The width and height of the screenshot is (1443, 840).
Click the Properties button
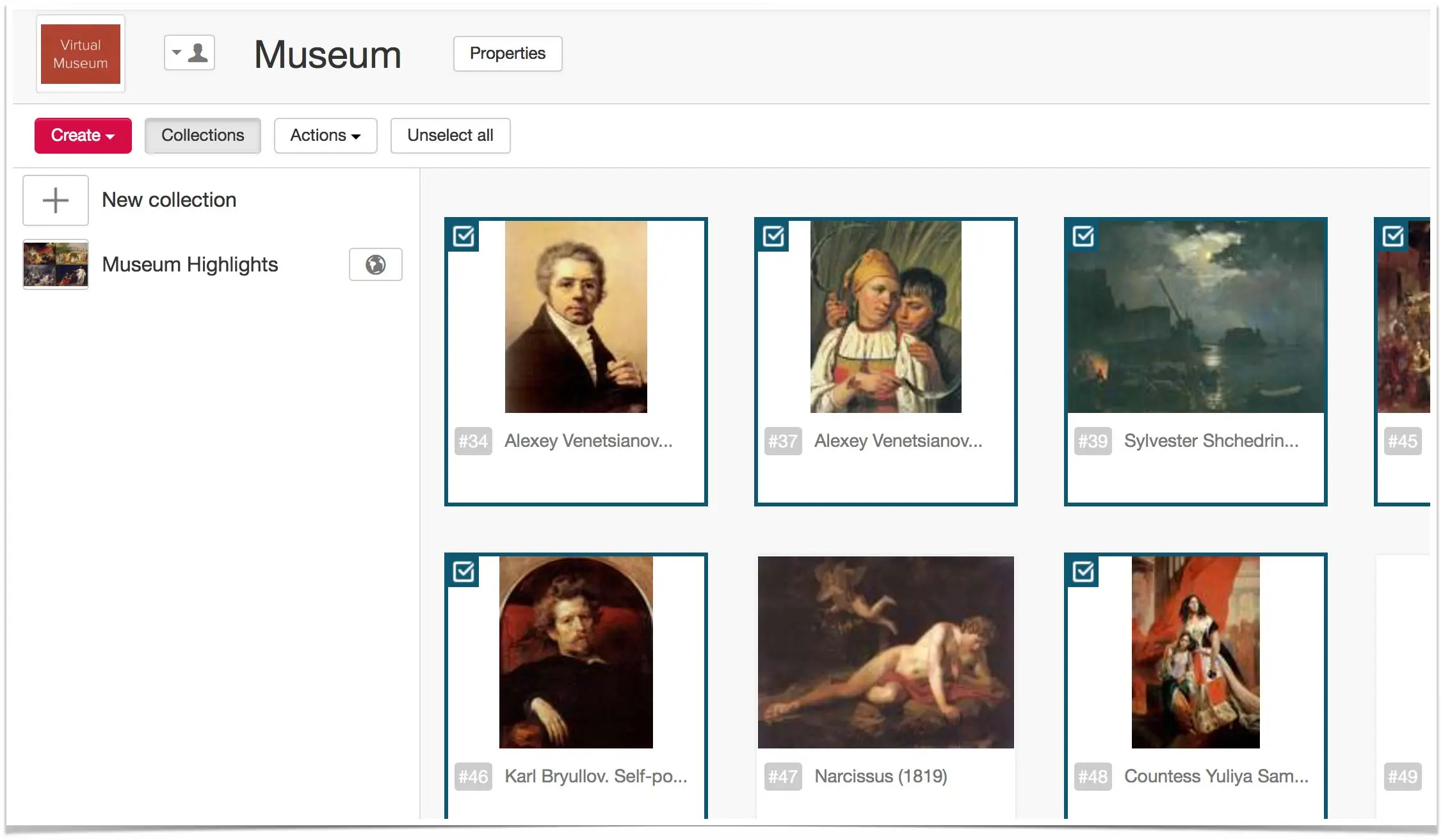[x=508, y=54]
